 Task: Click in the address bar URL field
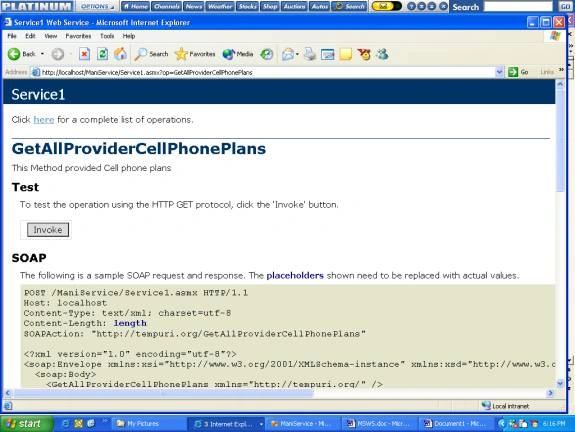262,72
